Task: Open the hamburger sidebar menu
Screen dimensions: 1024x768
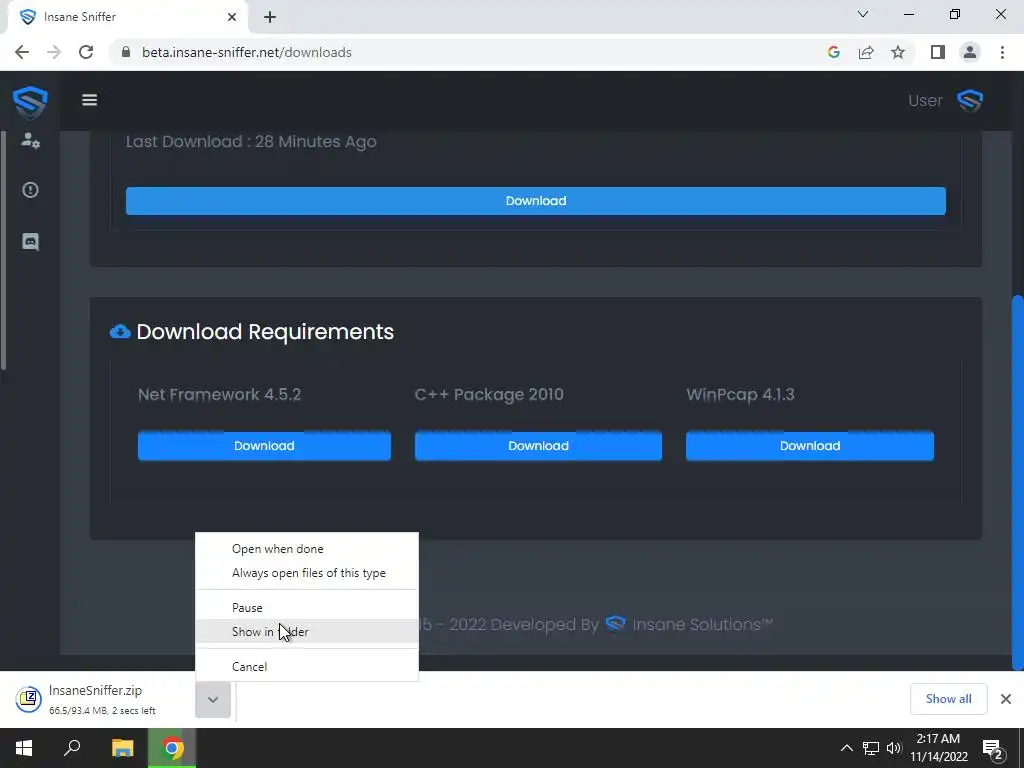Action: [89, 100]
